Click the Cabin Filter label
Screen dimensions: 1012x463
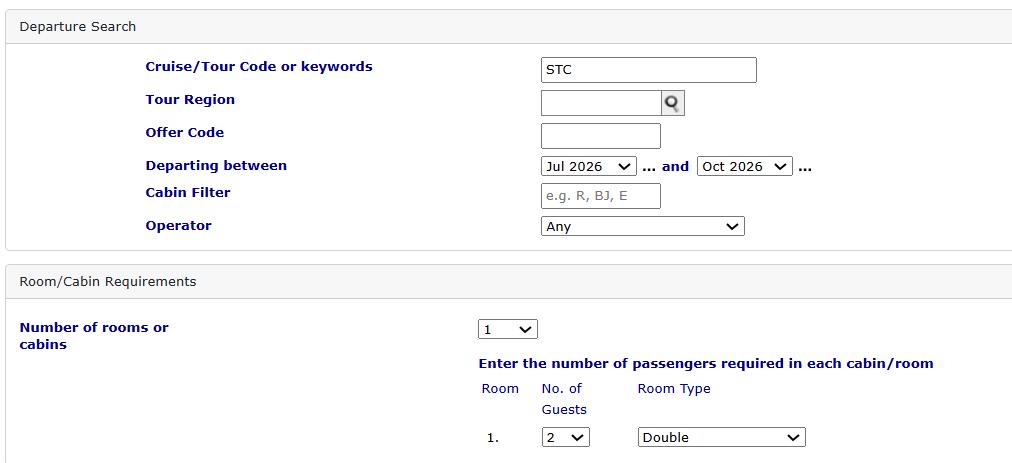[188, 193]
